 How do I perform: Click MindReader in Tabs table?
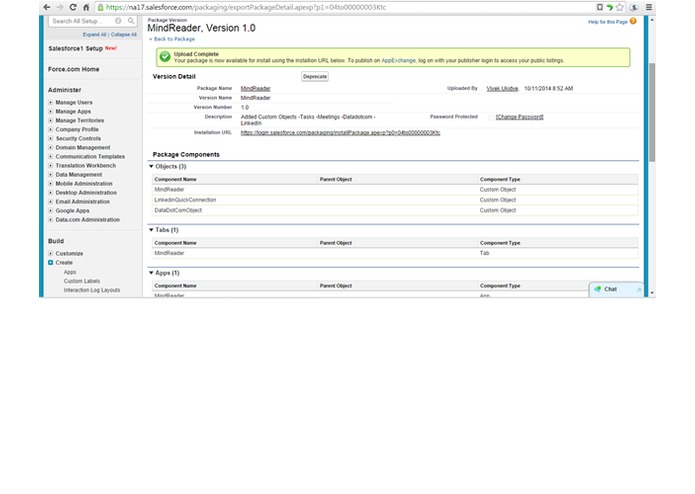169,253
